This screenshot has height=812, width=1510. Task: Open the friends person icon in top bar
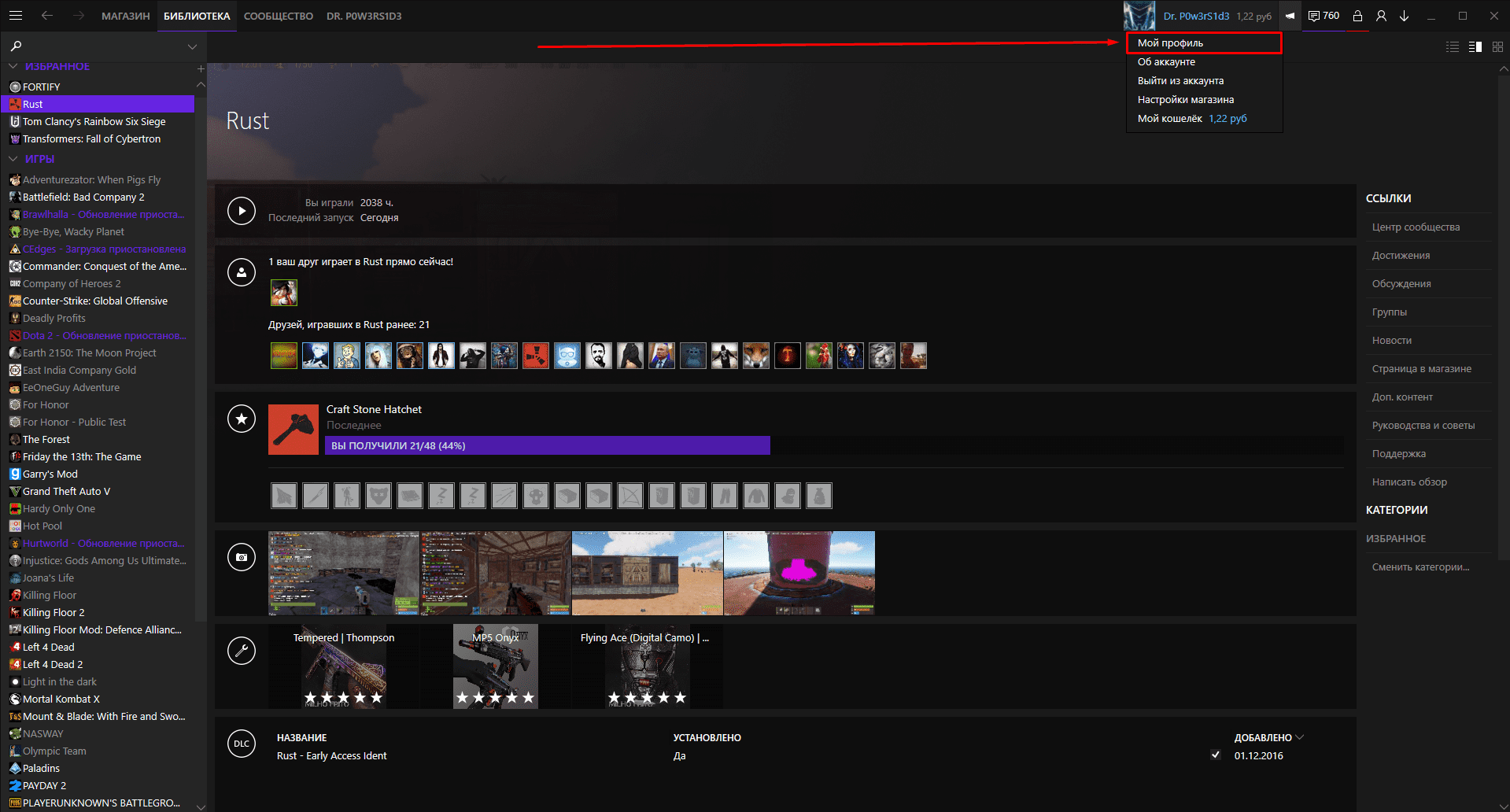1381,16
